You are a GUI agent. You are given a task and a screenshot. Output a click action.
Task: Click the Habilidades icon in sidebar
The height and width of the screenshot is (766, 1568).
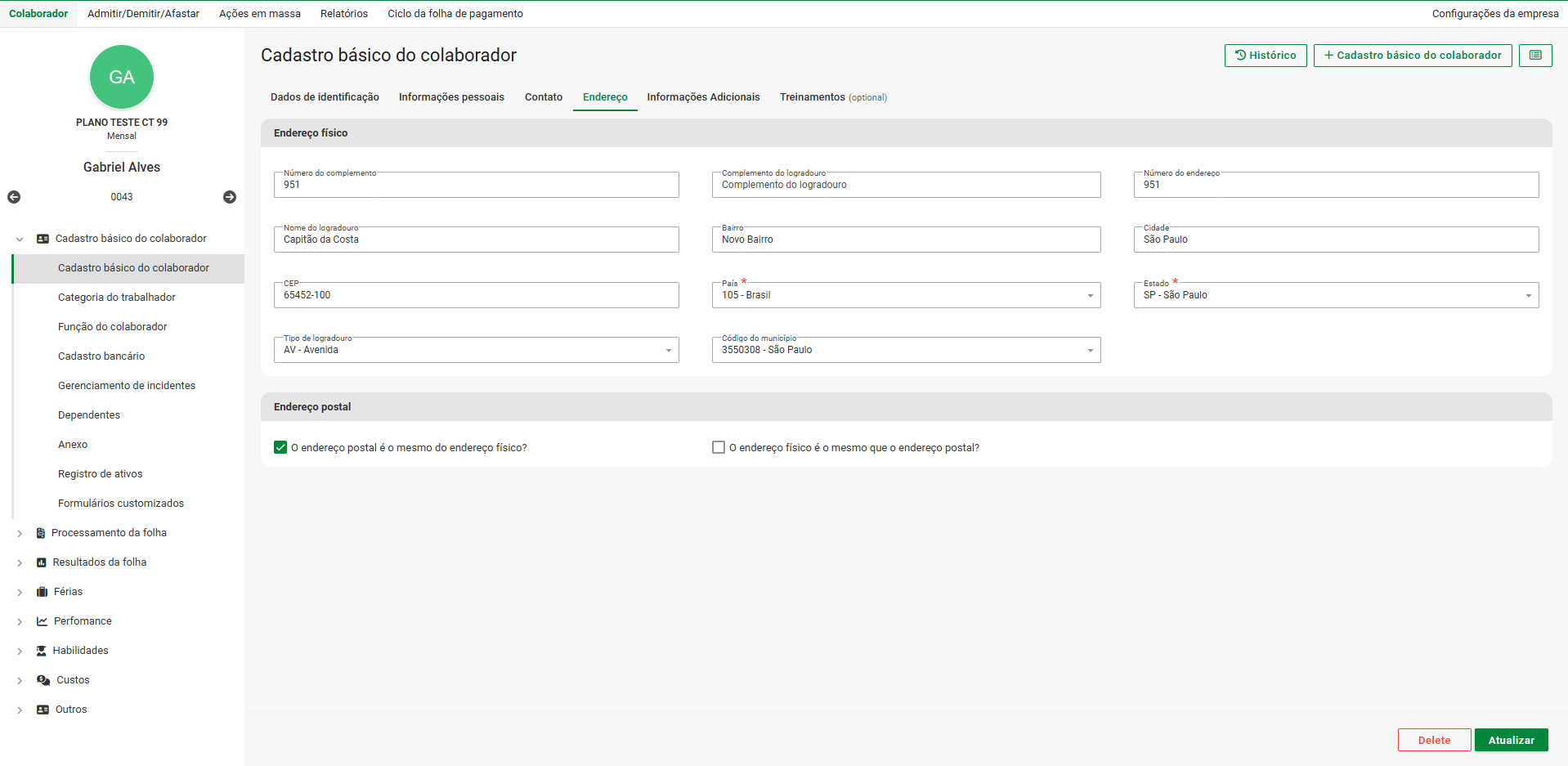coord(42,651)
